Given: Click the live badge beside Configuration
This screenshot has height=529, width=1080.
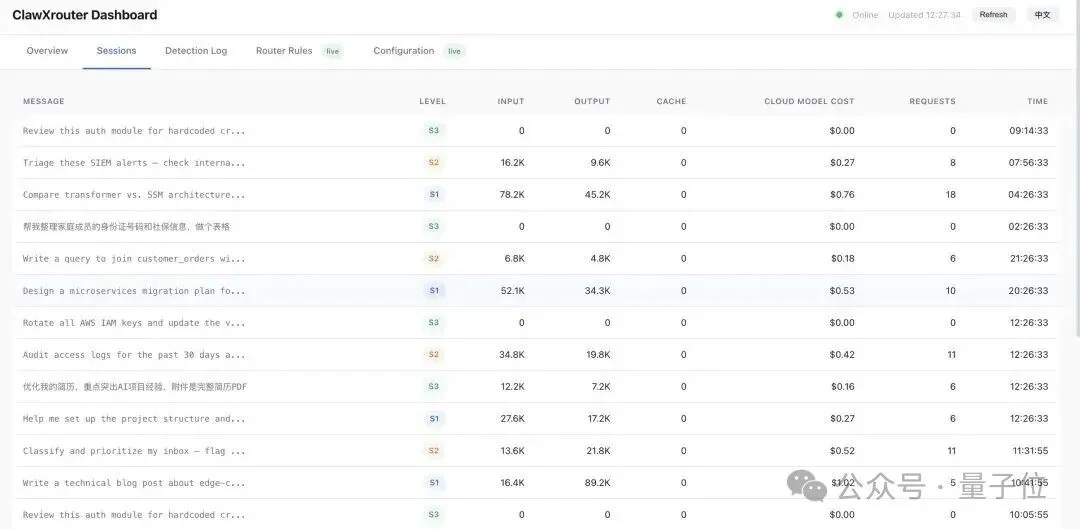Looking at the screenshot, I should (x=454, y=51).
